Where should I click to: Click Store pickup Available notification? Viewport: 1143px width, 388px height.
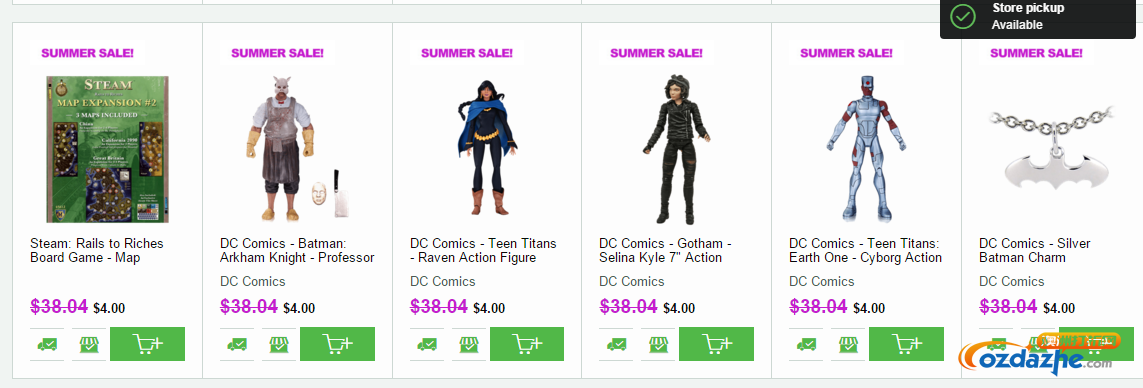[1041, 17]
